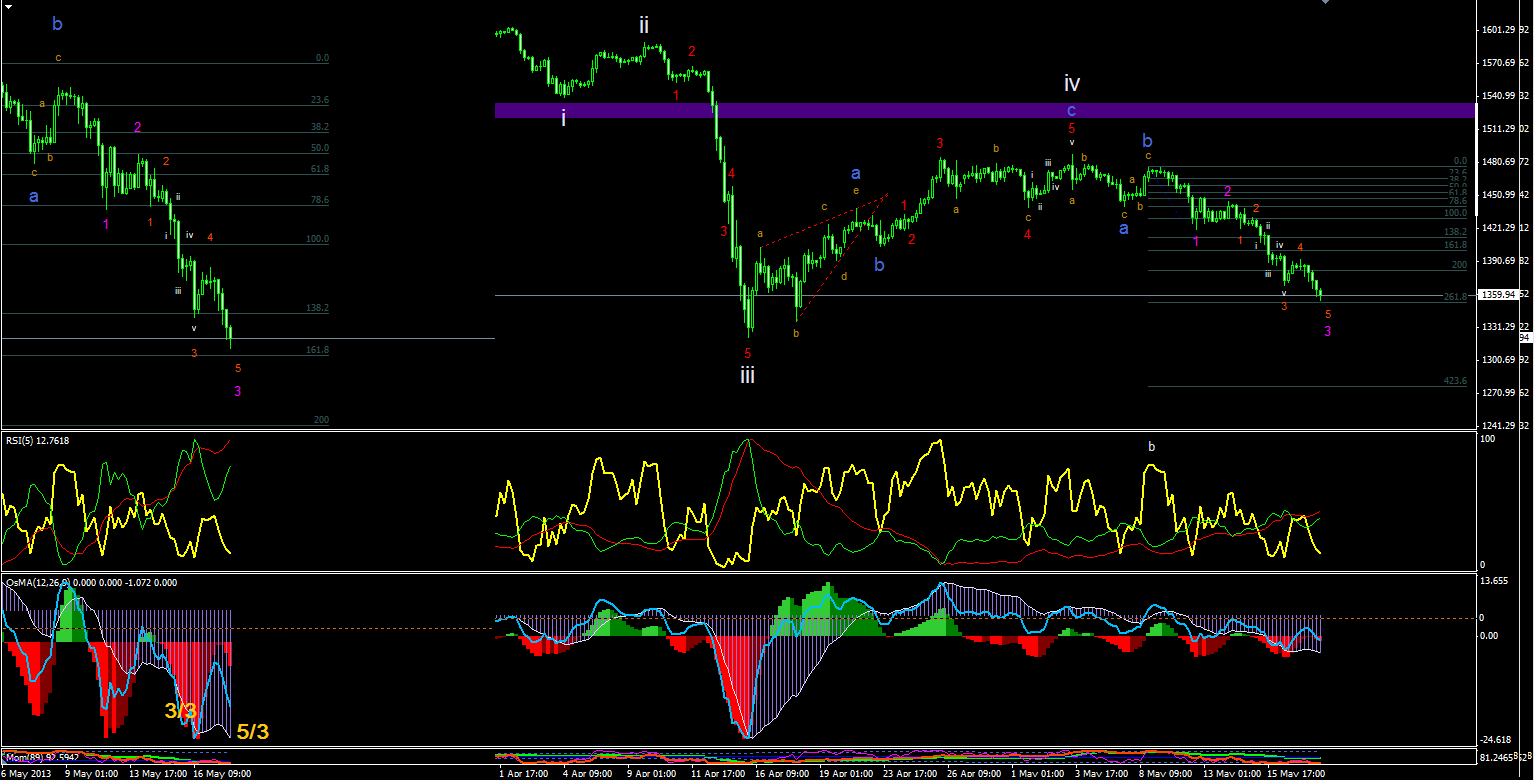
Task: Click the white wave label 'ii' at top
Action: tap(645, 25)
